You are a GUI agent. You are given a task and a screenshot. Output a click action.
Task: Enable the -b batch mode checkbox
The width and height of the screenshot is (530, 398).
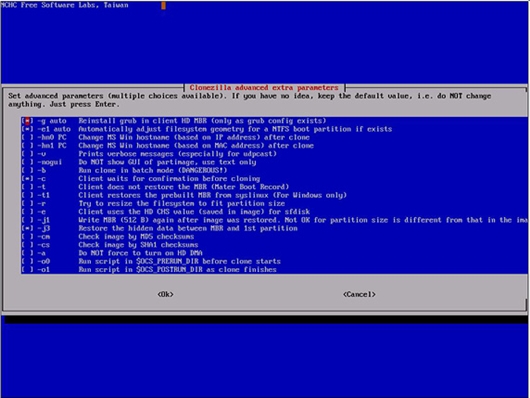click(27, 170)
